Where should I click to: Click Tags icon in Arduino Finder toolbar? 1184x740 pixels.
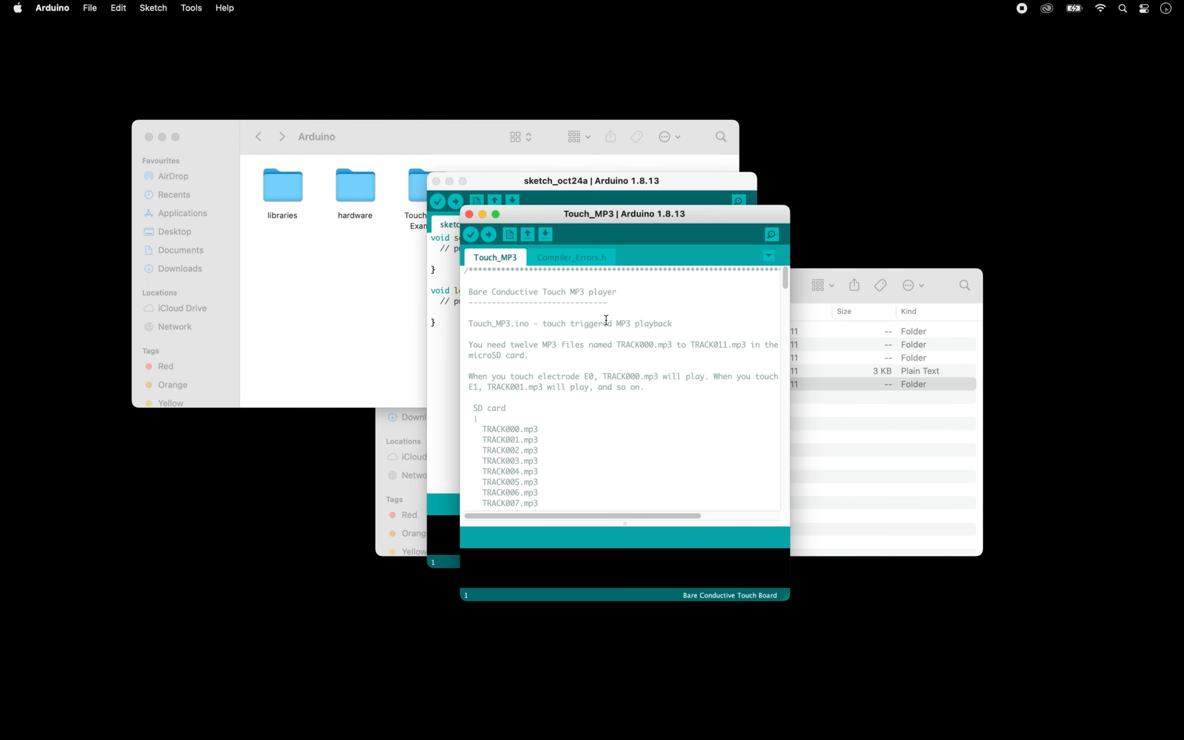[637, 137]
